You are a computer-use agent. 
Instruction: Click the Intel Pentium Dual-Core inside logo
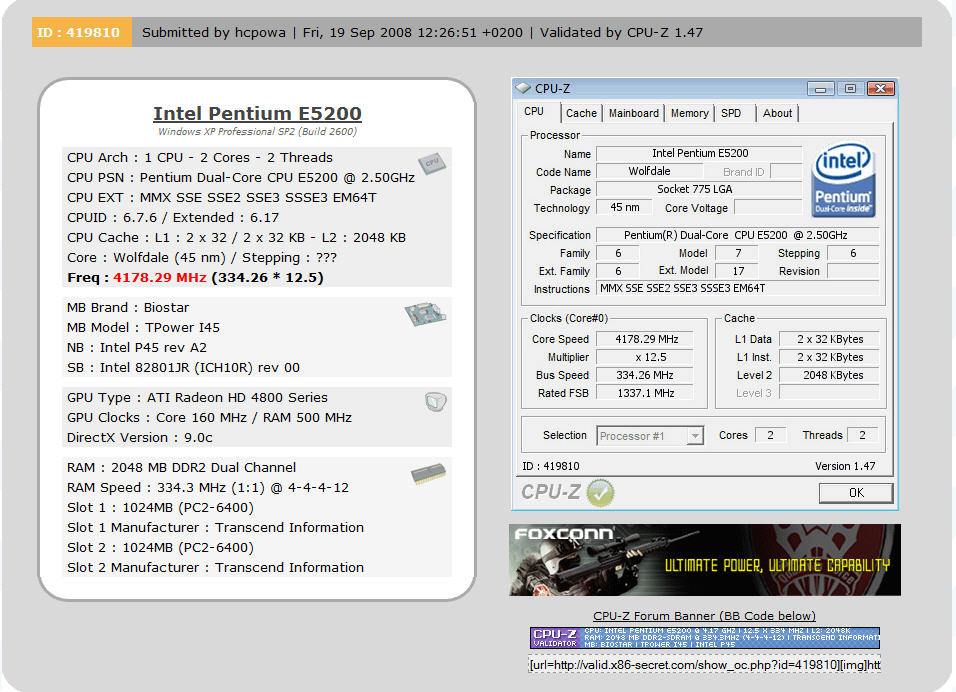(x=843, y=179)
